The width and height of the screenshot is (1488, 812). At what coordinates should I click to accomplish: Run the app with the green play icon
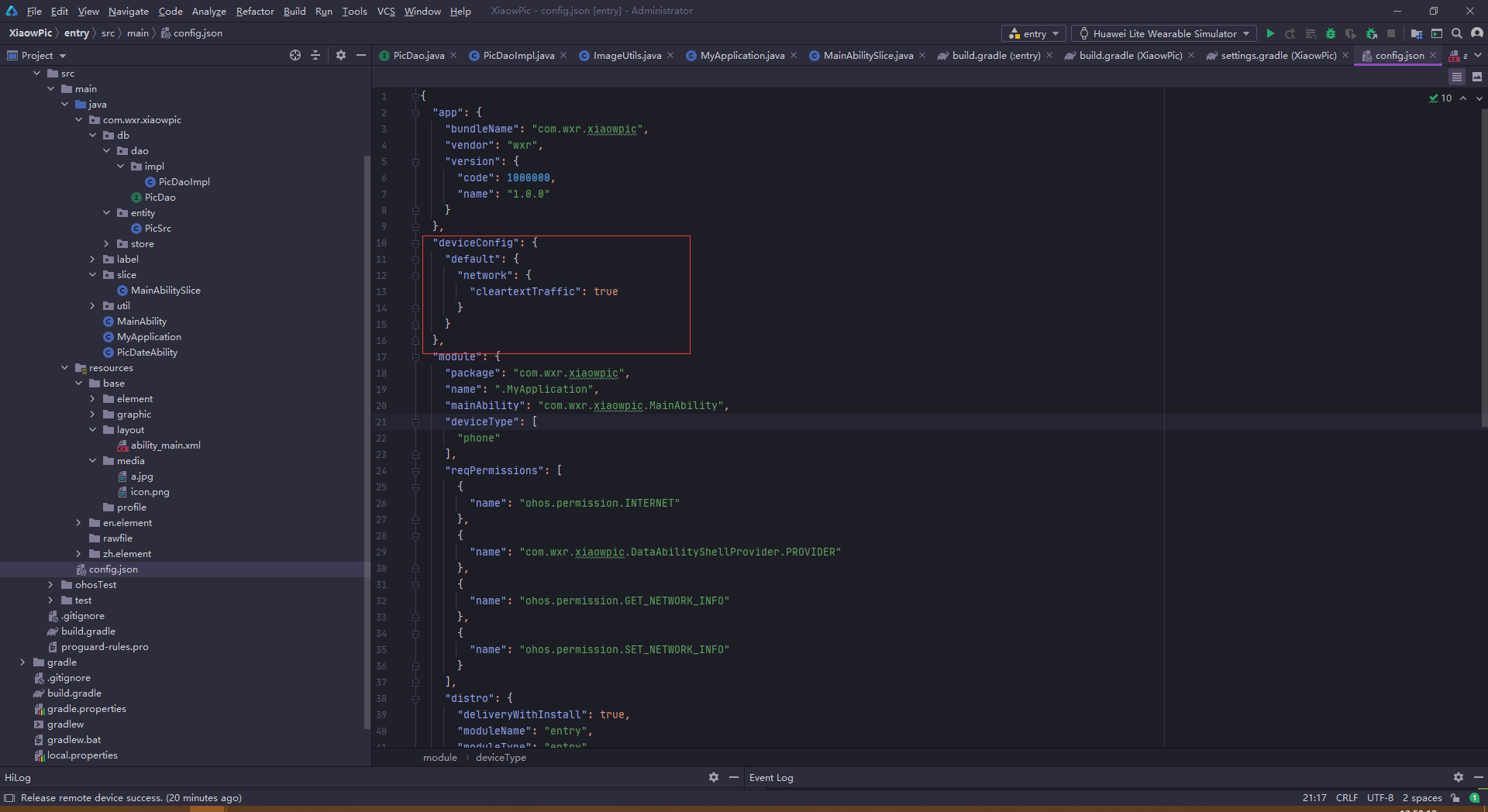point(1270,33)
